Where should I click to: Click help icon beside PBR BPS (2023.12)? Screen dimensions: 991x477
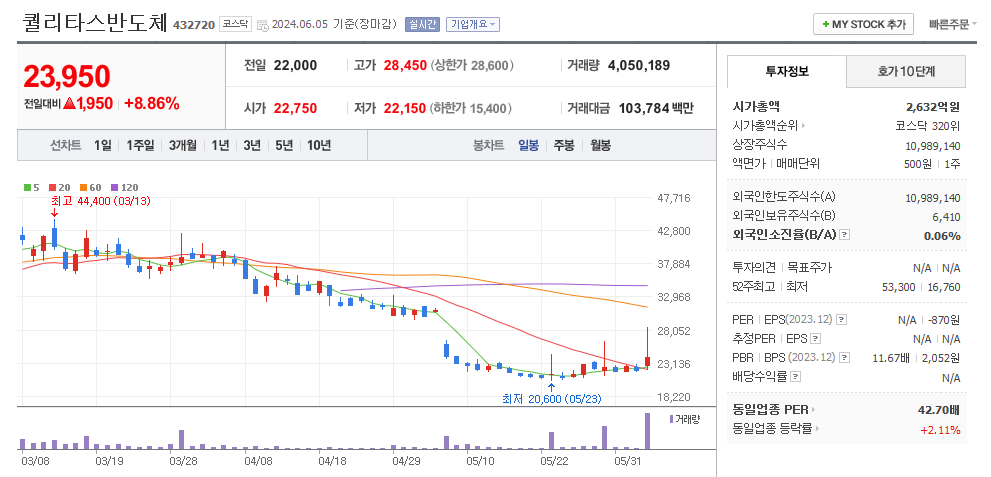coord(845,358)
